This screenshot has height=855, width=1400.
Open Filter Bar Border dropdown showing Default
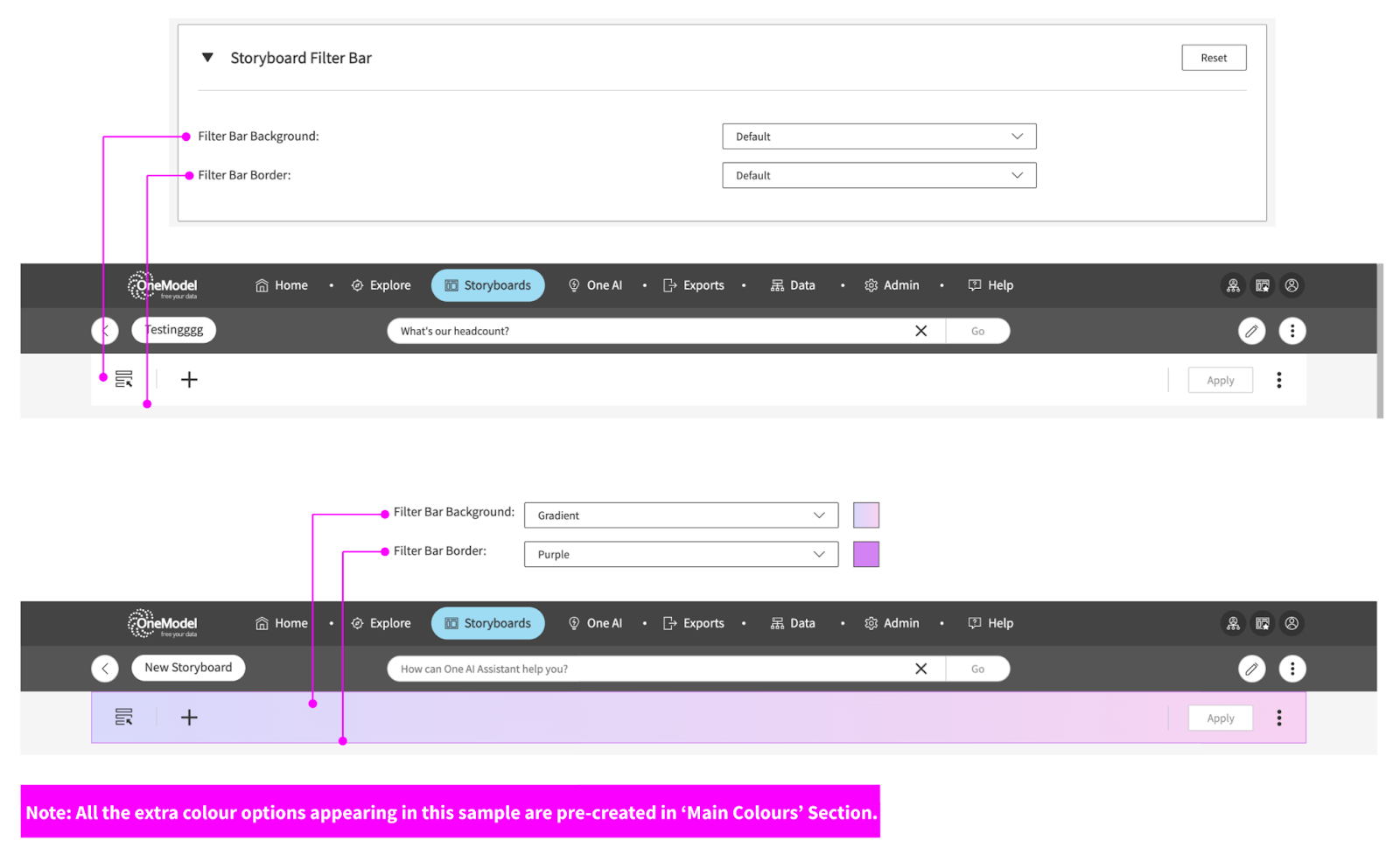point(878,175)
